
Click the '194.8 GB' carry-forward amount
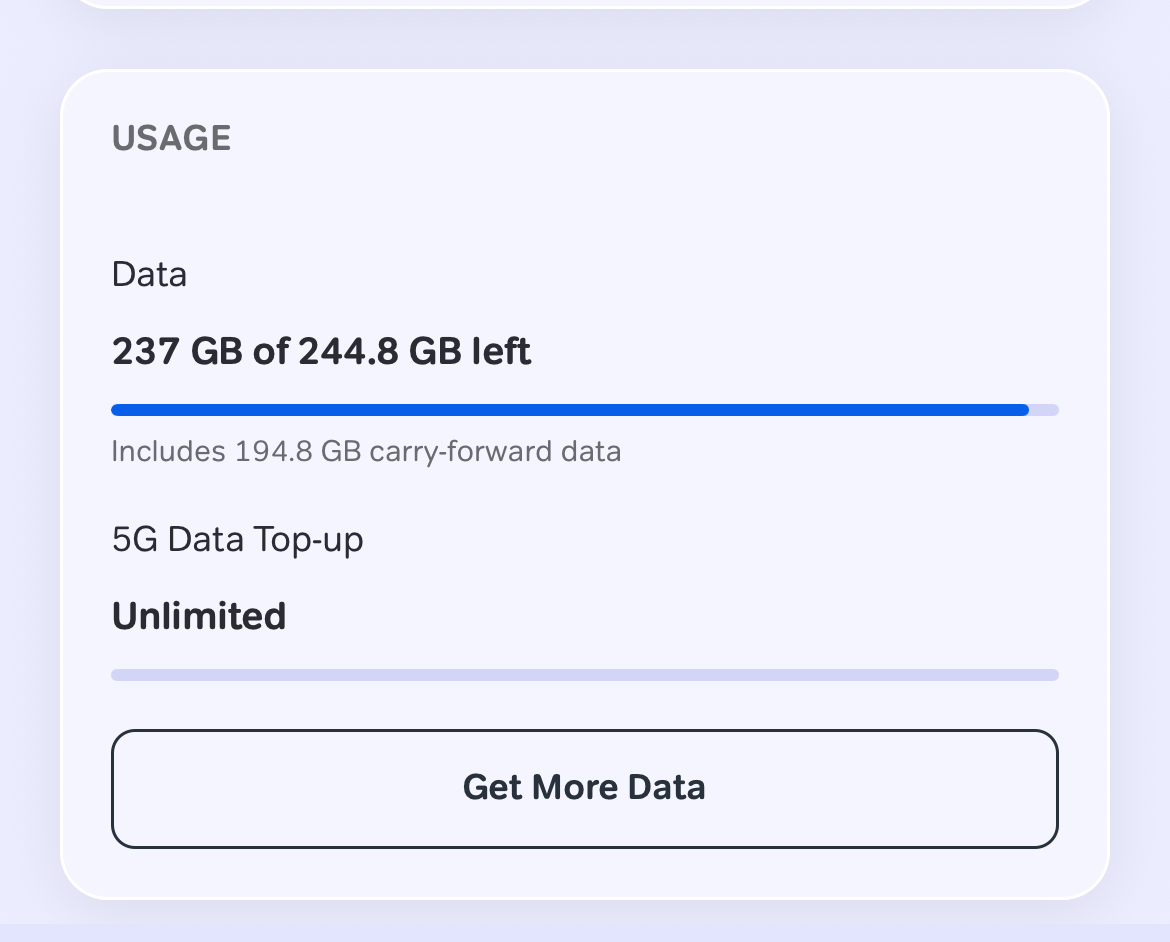tap(298, 452)
